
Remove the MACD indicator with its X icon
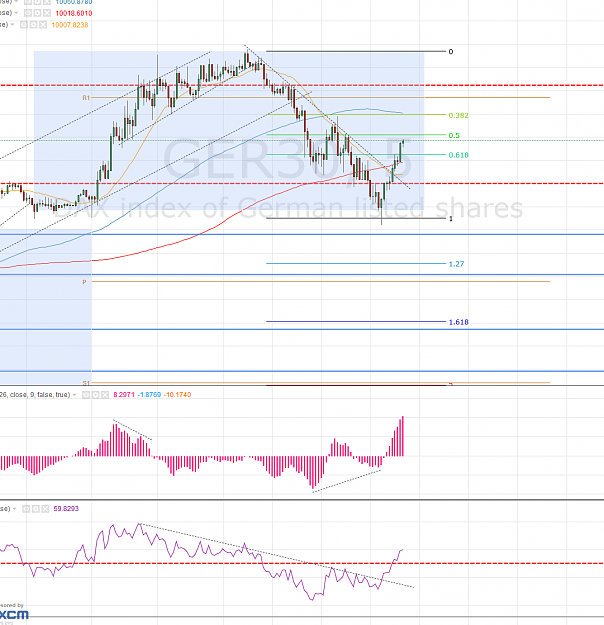[x=105, y=395]
